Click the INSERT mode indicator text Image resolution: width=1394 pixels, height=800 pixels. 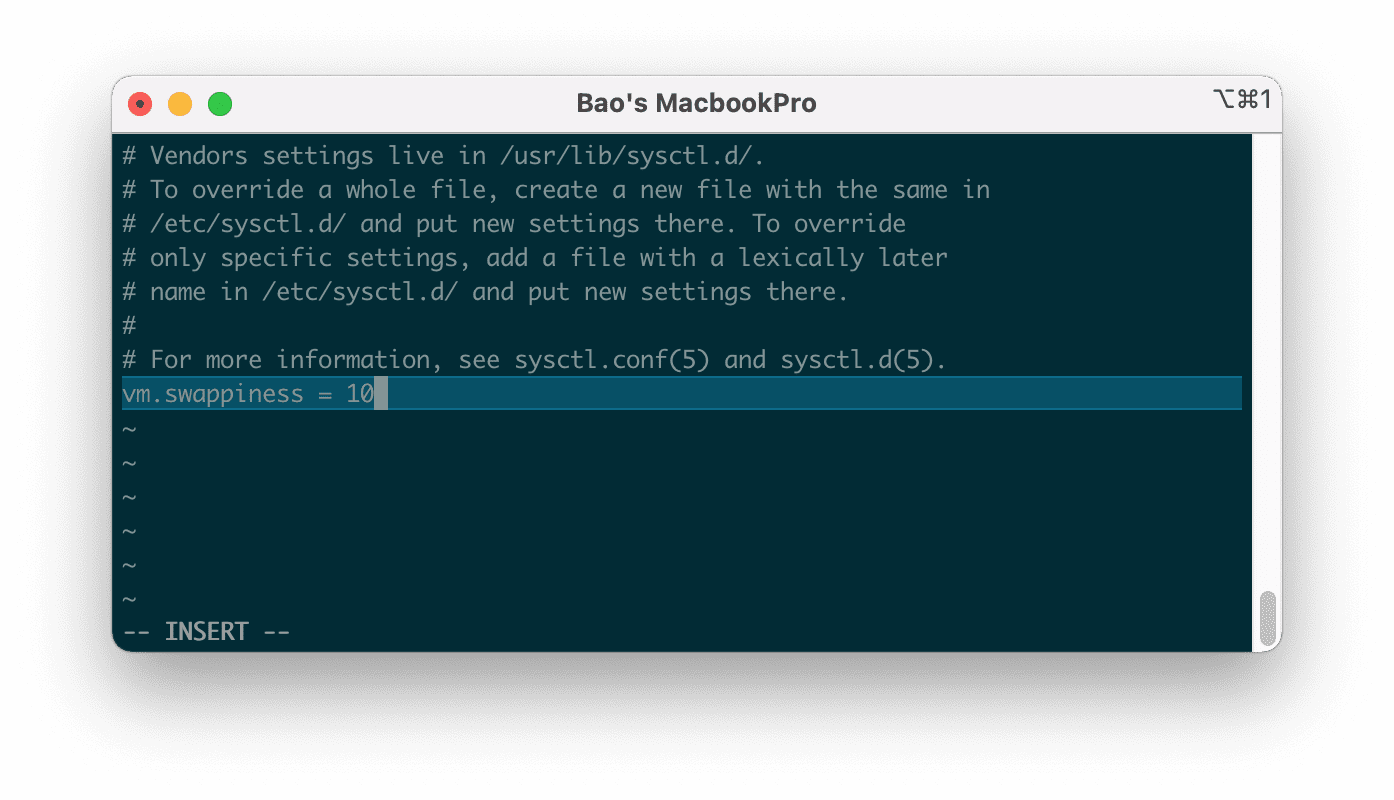pos(207,630)
